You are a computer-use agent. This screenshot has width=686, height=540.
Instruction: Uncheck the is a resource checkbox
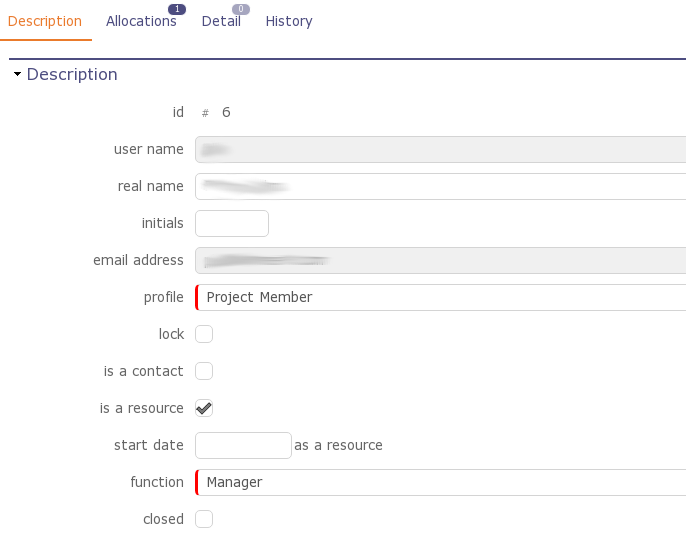(204, 408)
